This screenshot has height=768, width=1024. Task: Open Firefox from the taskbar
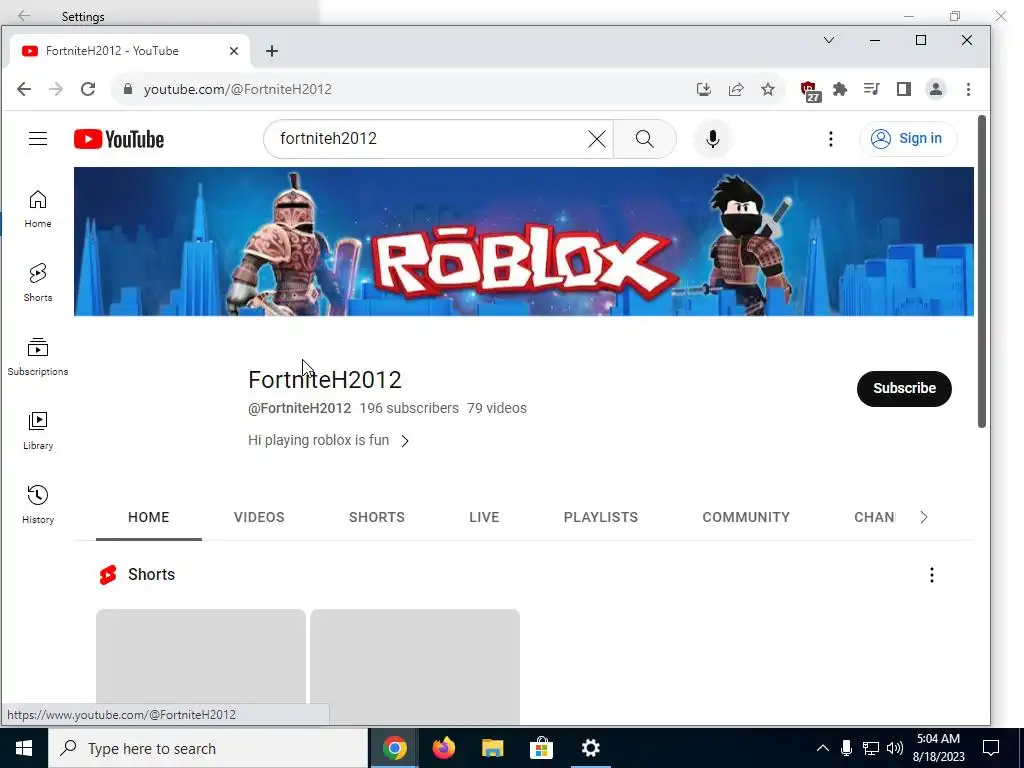[443, 748]
